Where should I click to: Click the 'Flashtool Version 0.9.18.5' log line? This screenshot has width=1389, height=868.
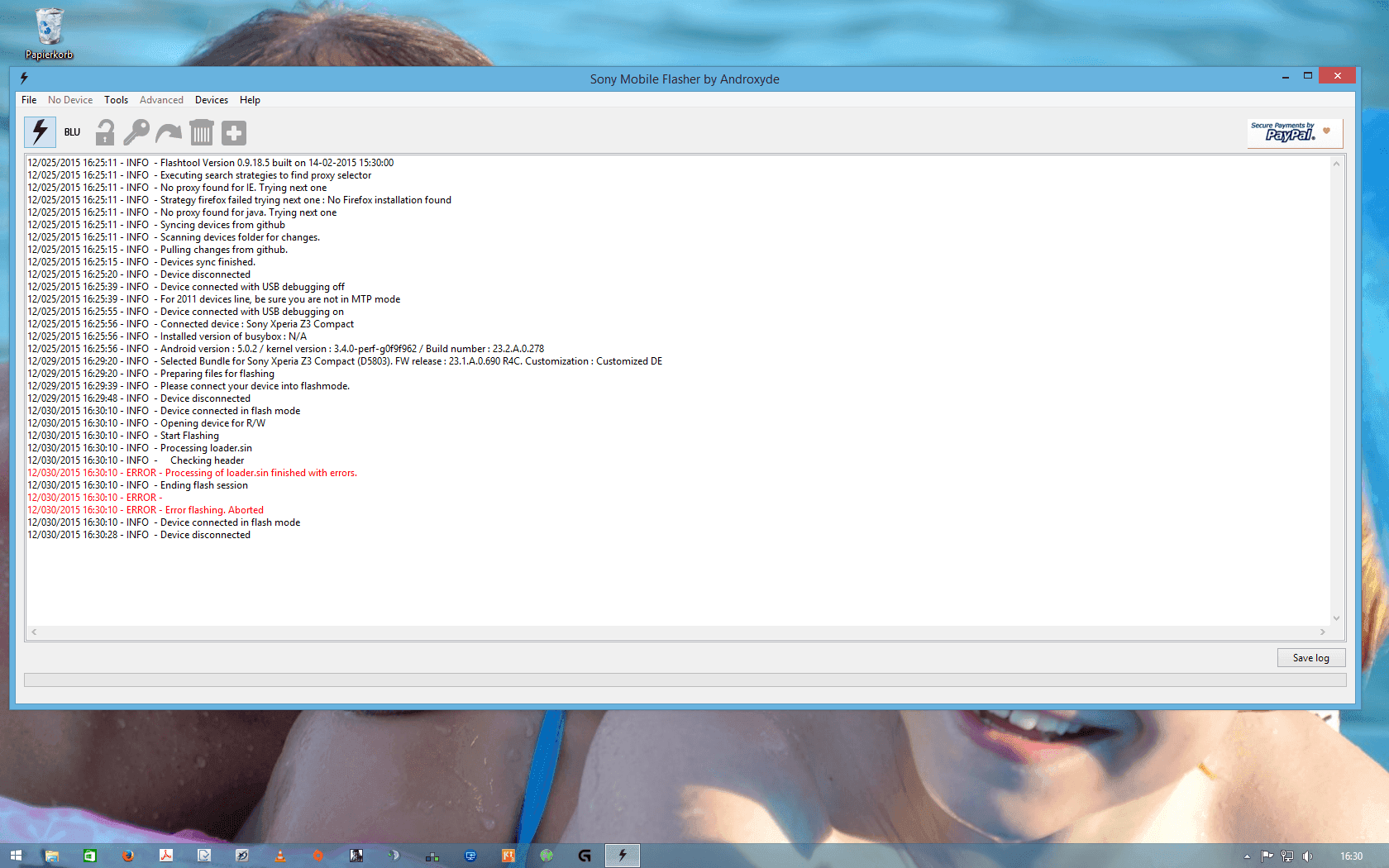click(x=211, y=163)
